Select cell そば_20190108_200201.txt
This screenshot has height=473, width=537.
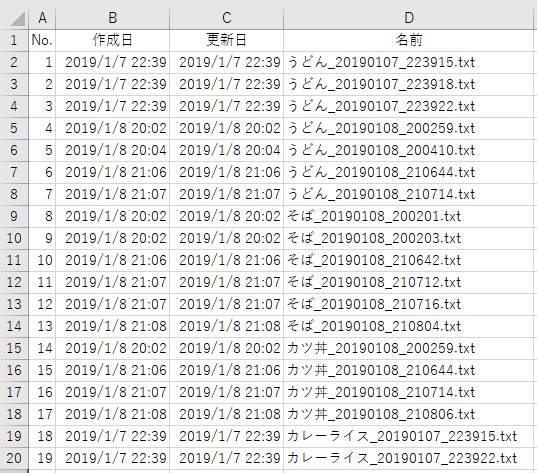coord(409,216)
